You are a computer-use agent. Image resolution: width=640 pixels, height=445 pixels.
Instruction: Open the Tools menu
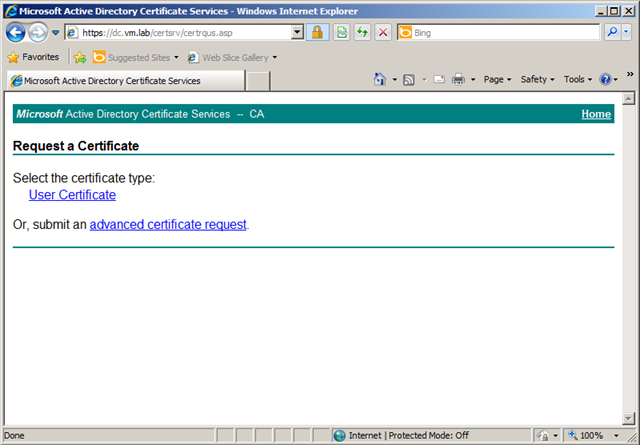578,80
